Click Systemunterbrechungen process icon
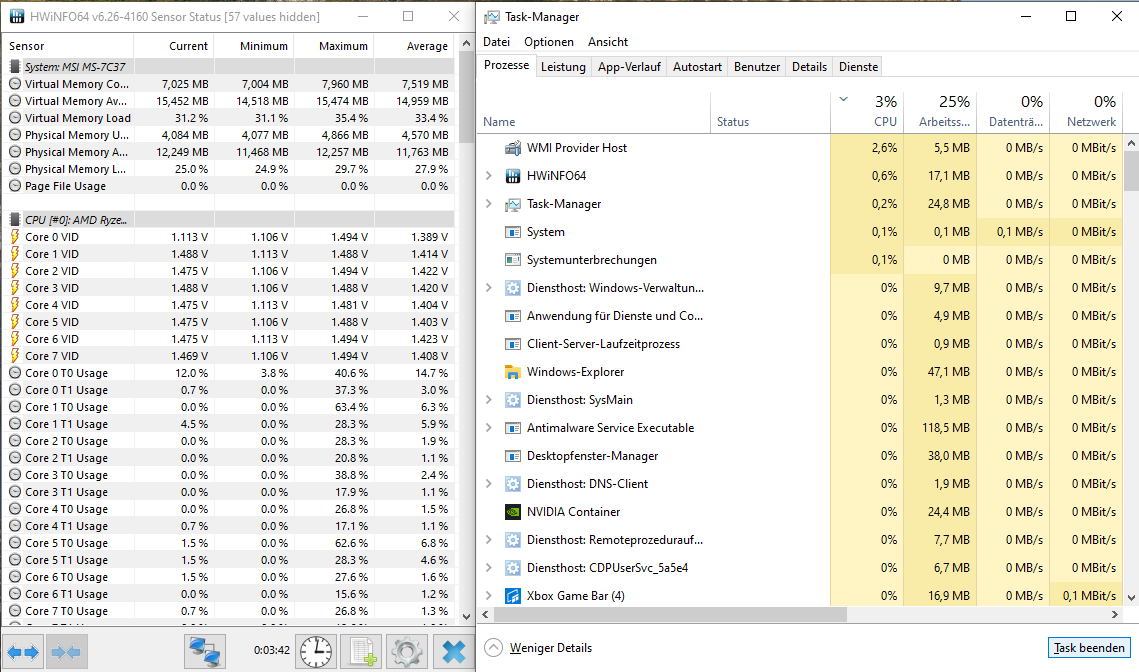 pyautogui.click(x=513, y=260)
